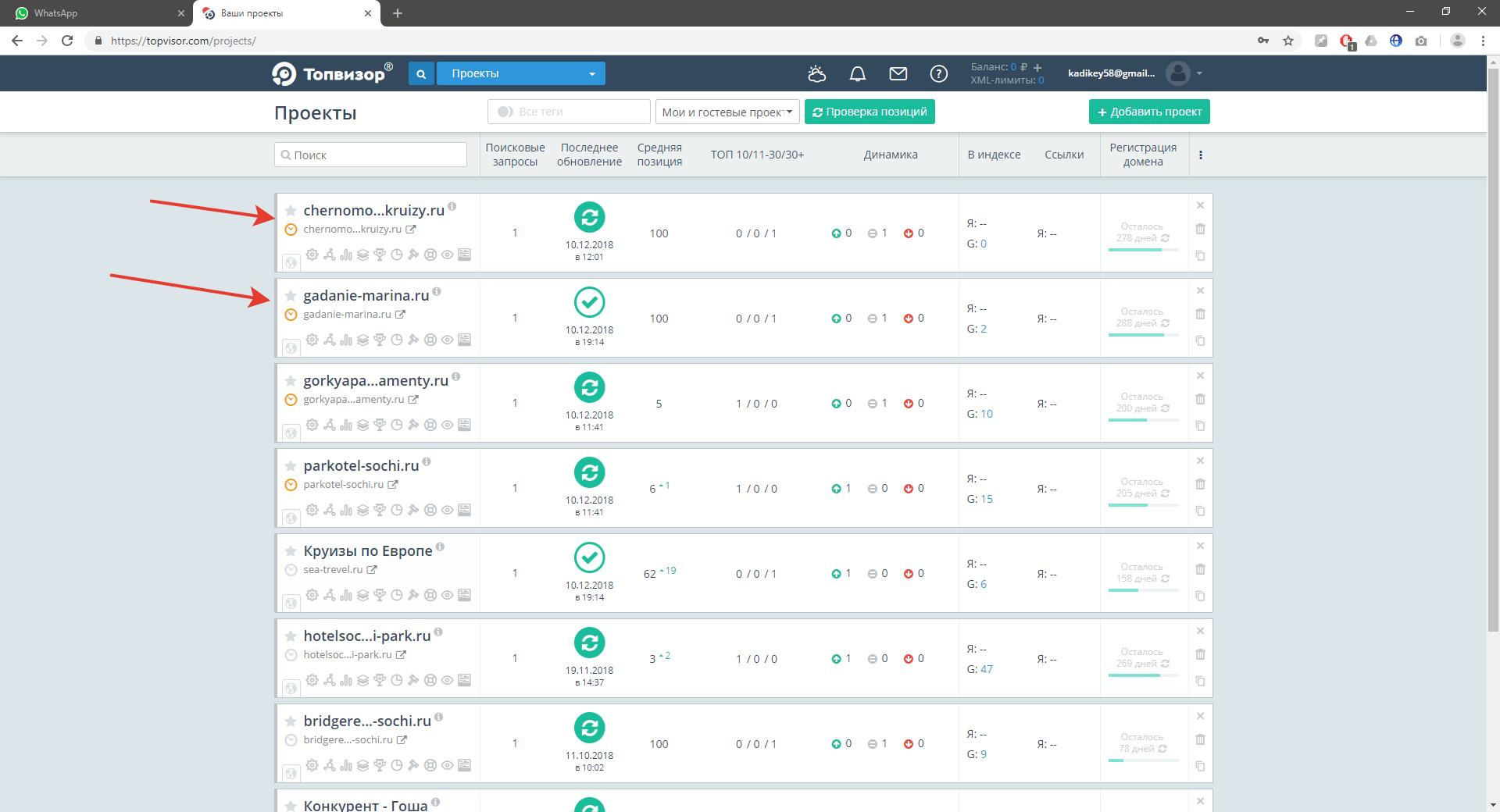Toggle eye visibility icon for parkotel-sochi.ru
Screen dimensions: 1500x812
point(447,510)
